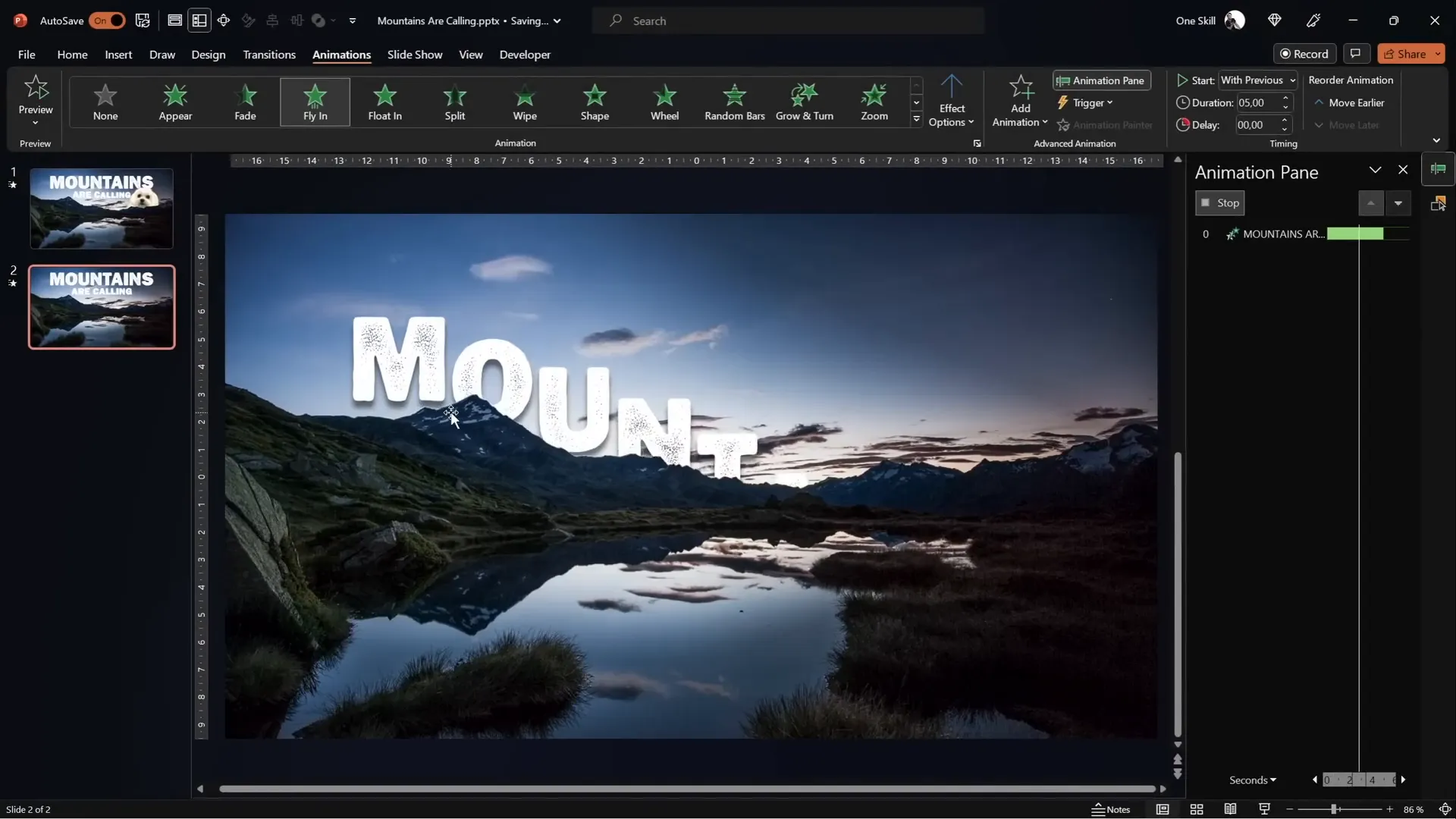Click the Record button
The width and height of the screenshot is (1456, 819).
[x=1304, y=54]
